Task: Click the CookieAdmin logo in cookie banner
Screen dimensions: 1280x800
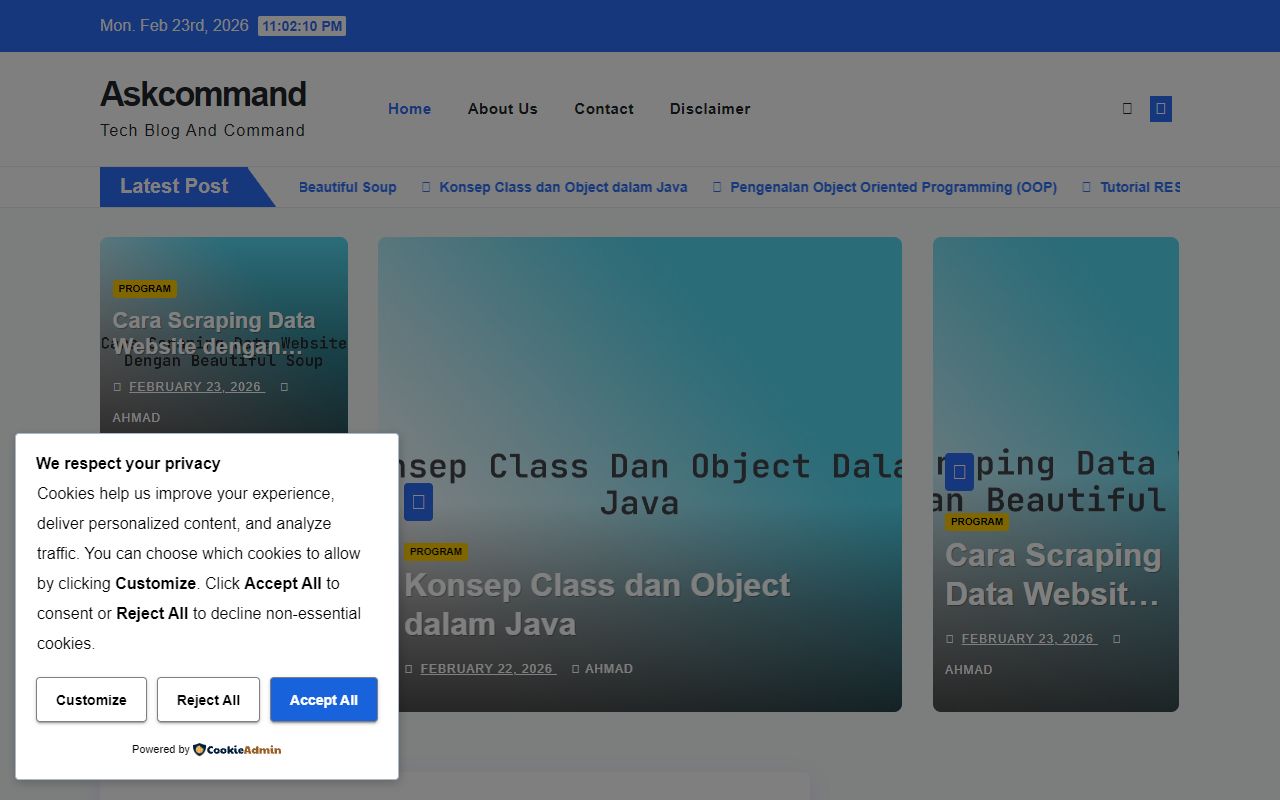Action: (237, 749)
